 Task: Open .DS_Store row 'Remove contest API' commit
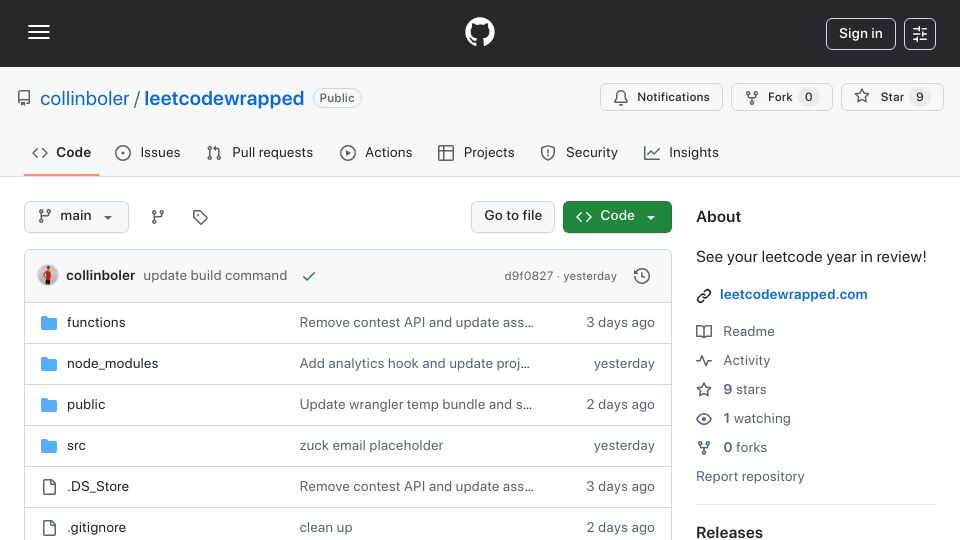(416, 487)
